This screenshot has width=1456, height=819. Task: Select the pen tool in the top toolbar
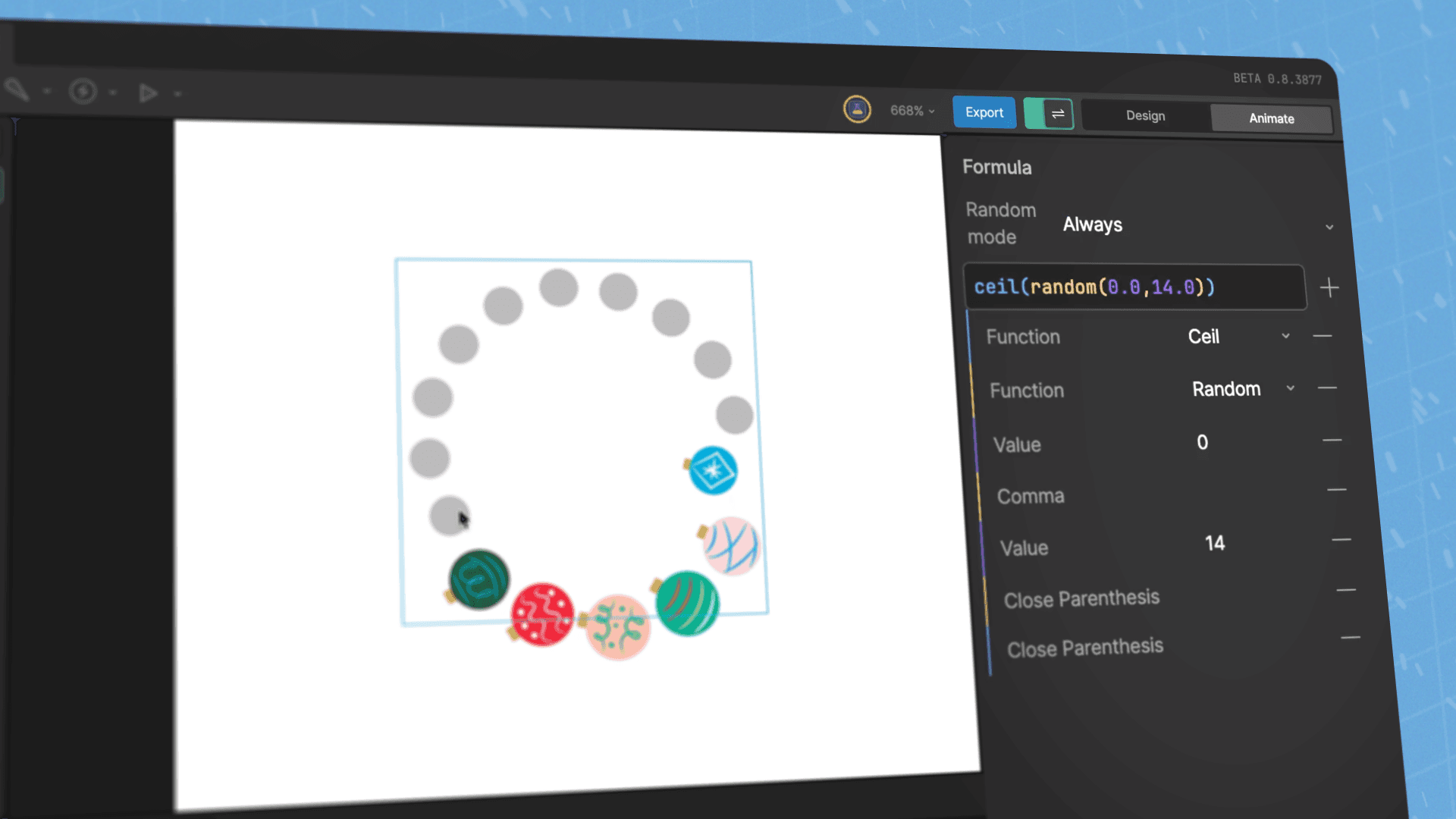point(17,89)
